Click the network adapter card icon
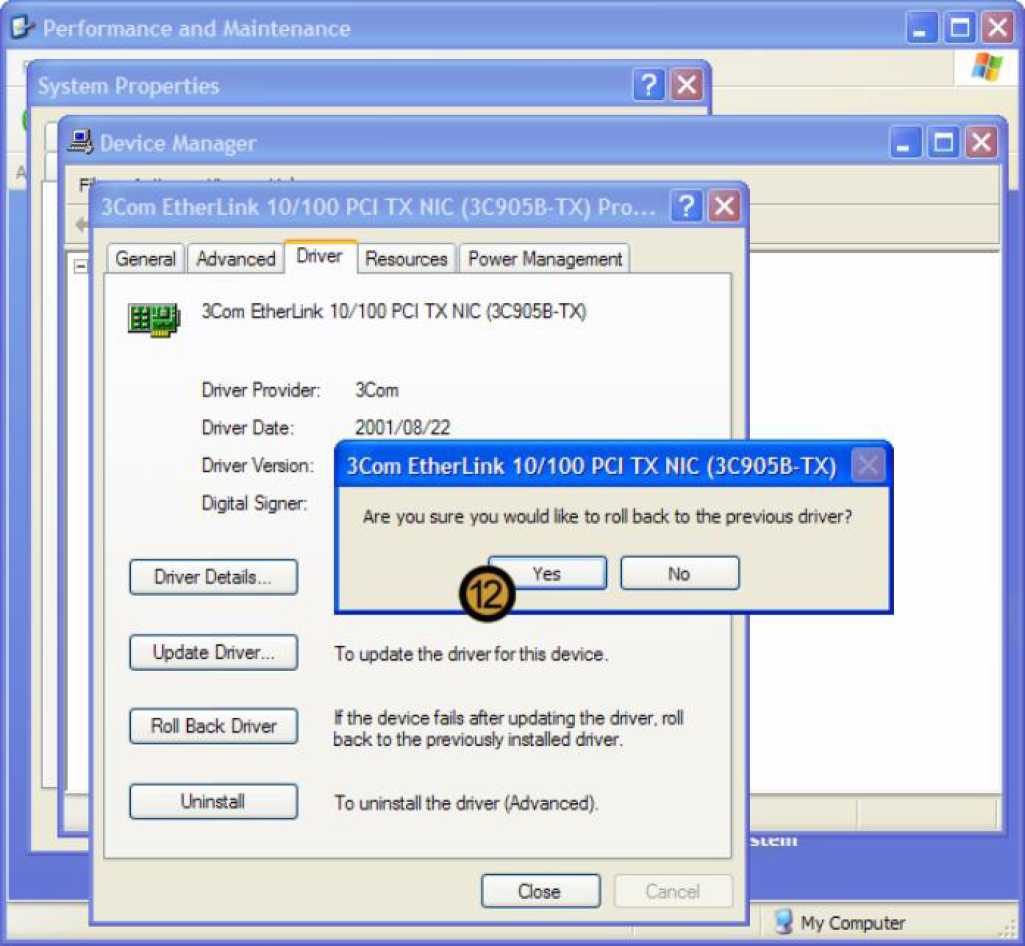 [154, 320]
